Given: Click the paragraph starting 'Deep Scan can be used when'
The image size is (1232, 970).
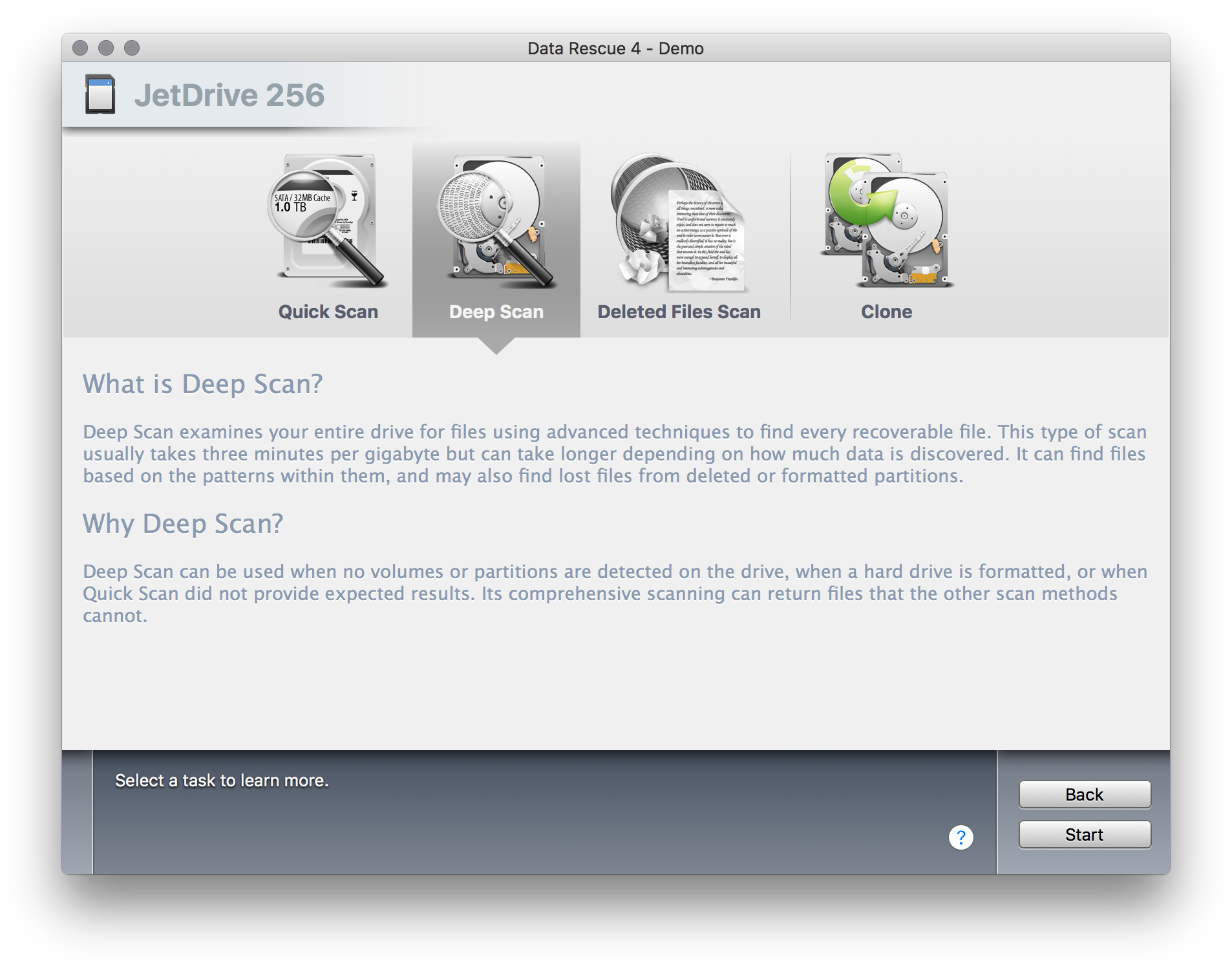Looking at the screenshot, I should [x=615, y=594].
